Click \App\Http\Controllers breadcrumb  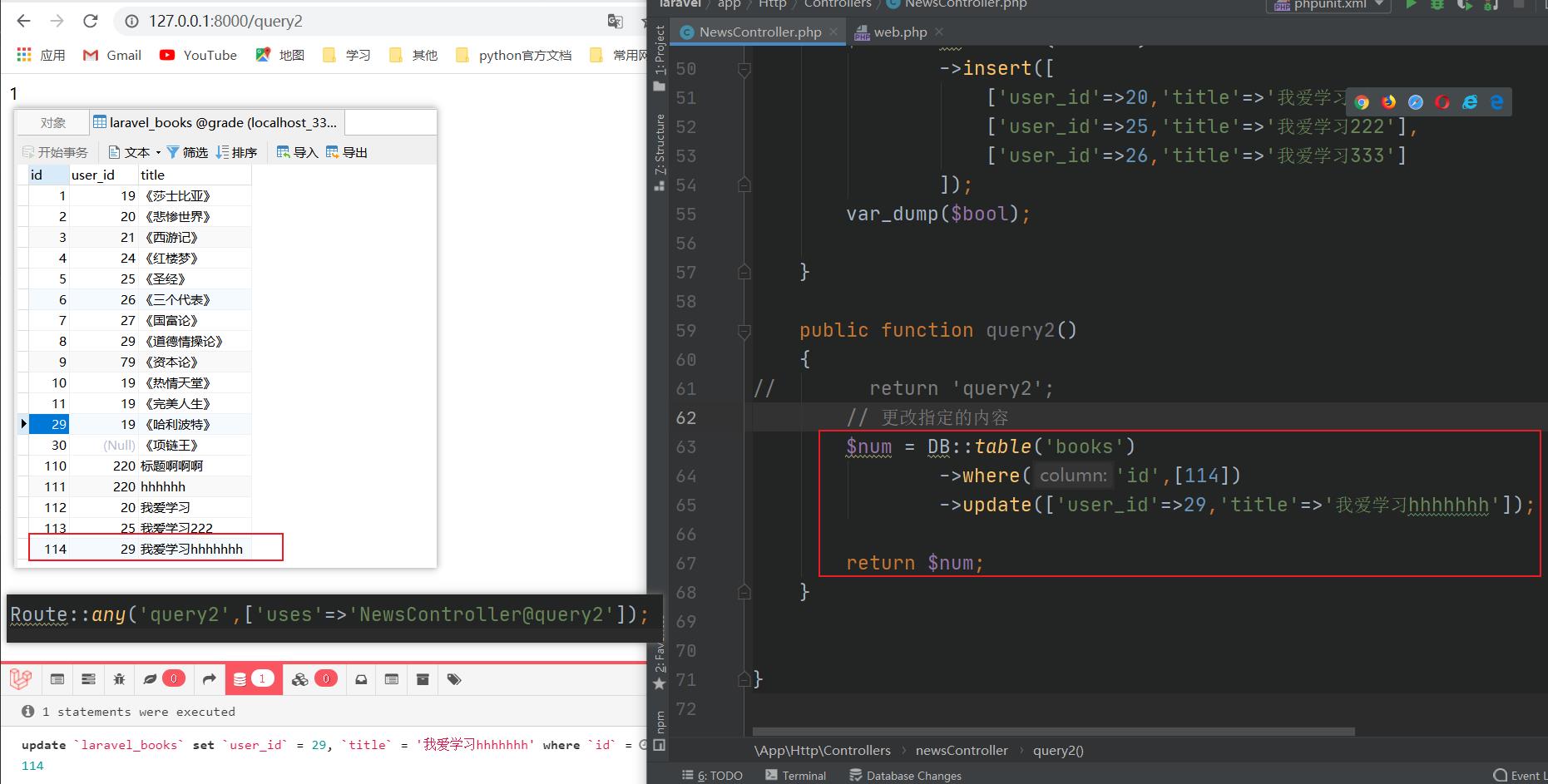coord(823,750)
